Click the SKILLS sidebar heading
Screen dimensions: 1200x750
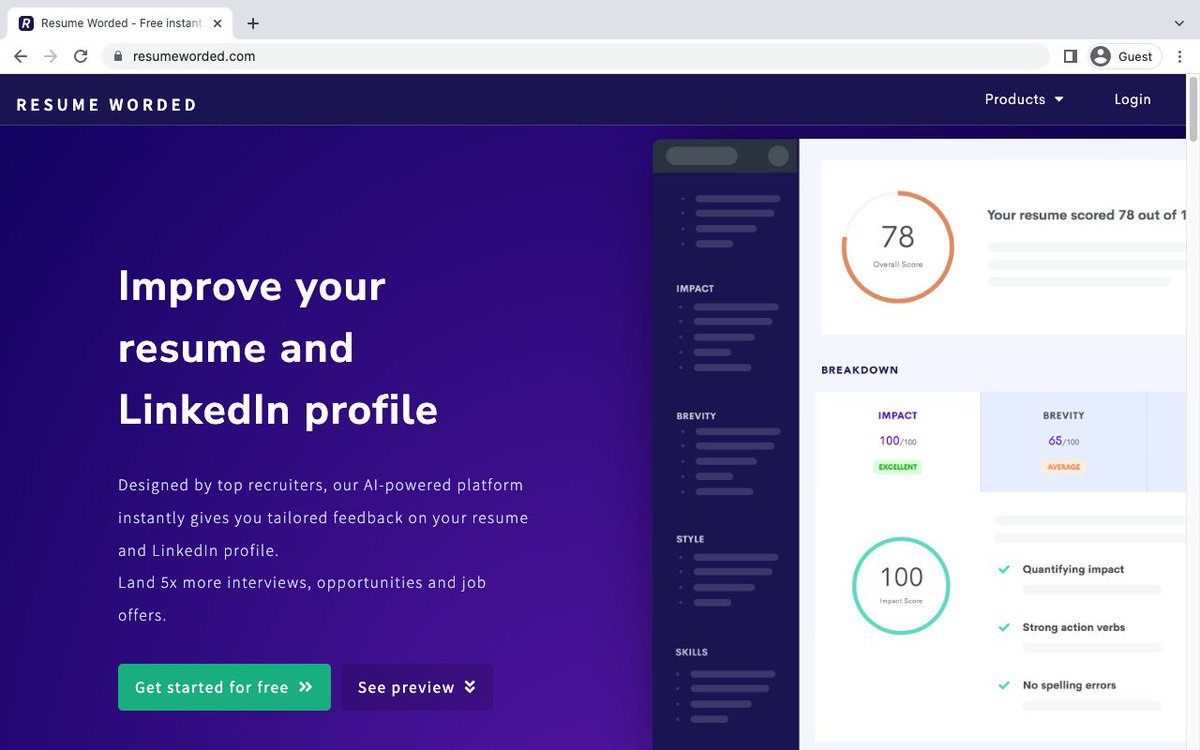coord(692,652)
